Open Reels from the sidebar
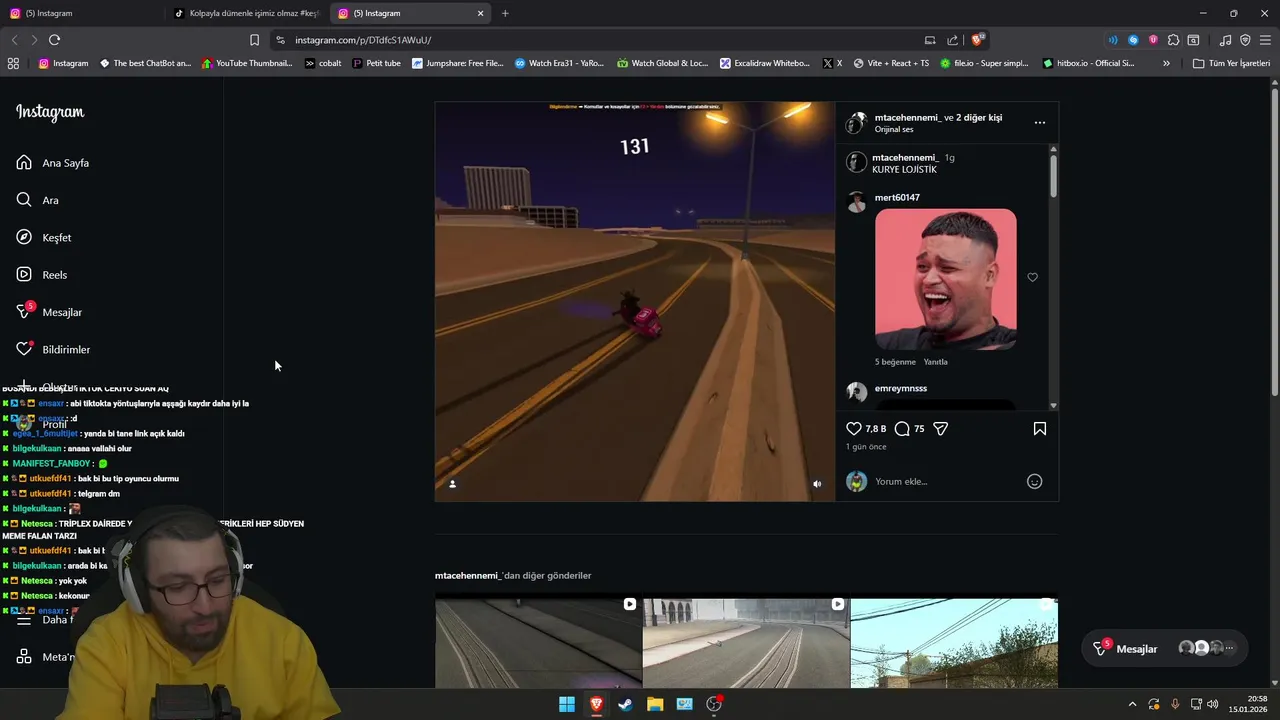The height and width of the screenshot is (720, 1280). (41, 275)
